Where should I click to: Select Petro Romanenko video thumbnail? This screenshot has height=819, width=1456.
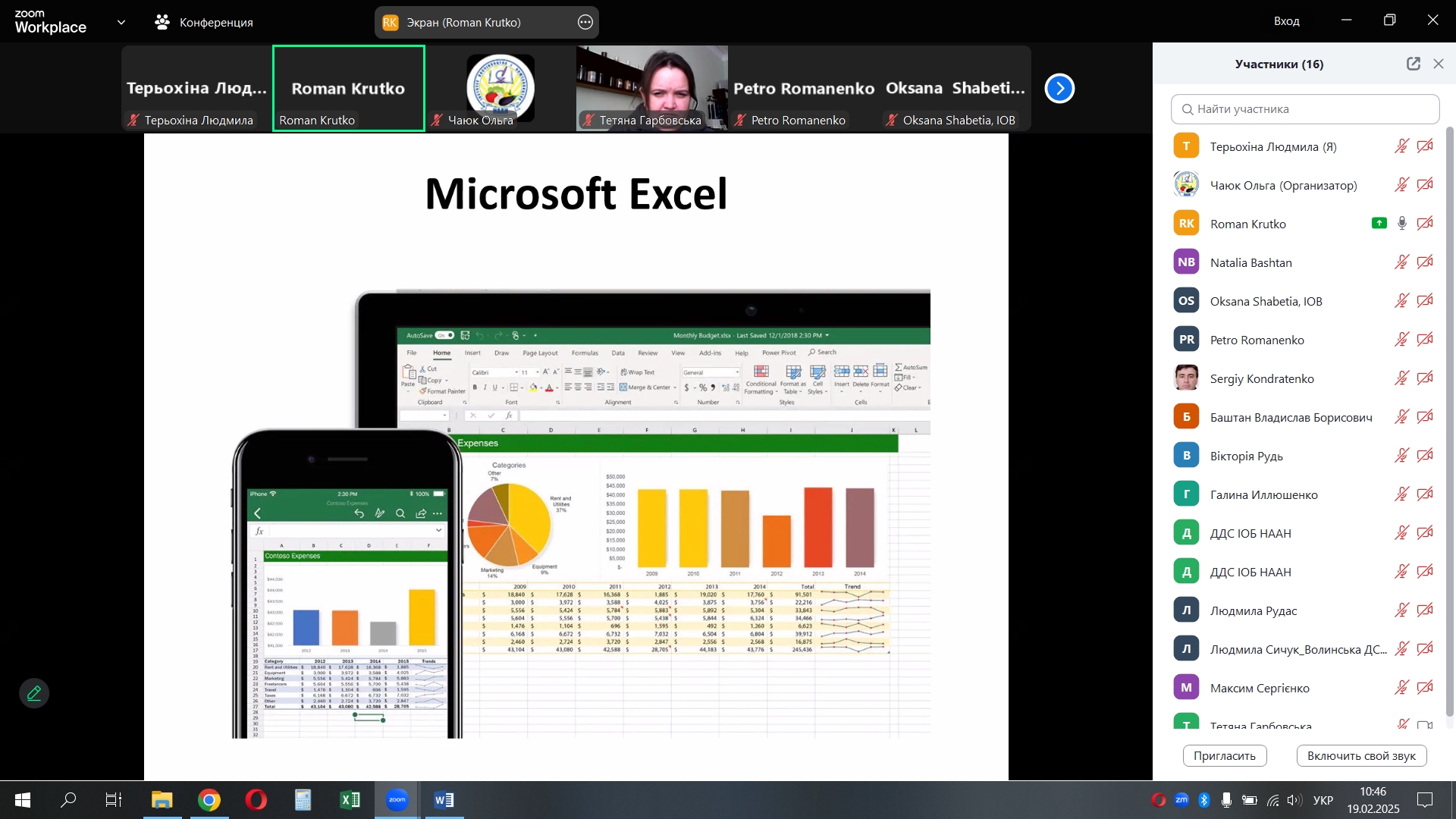pos(804,88)
